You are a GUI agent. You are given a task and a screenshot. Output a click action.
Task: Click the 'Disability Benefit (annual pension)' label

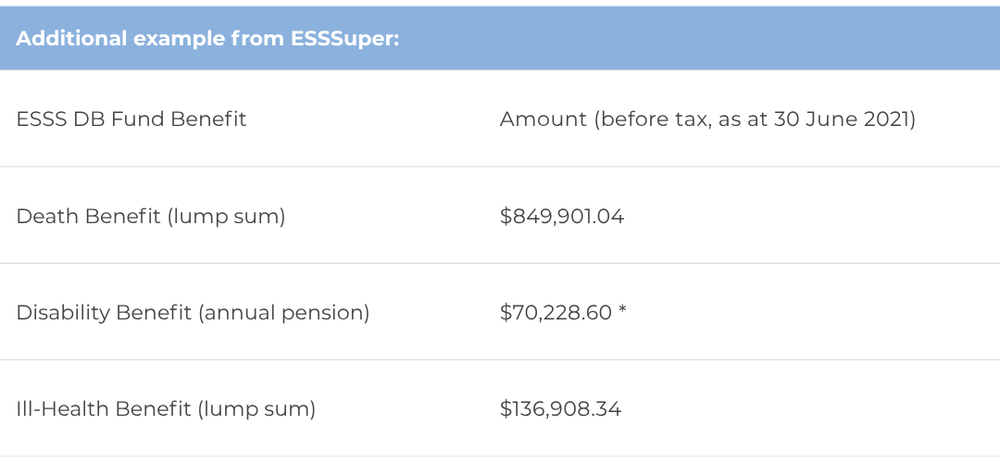coord(193,312)
